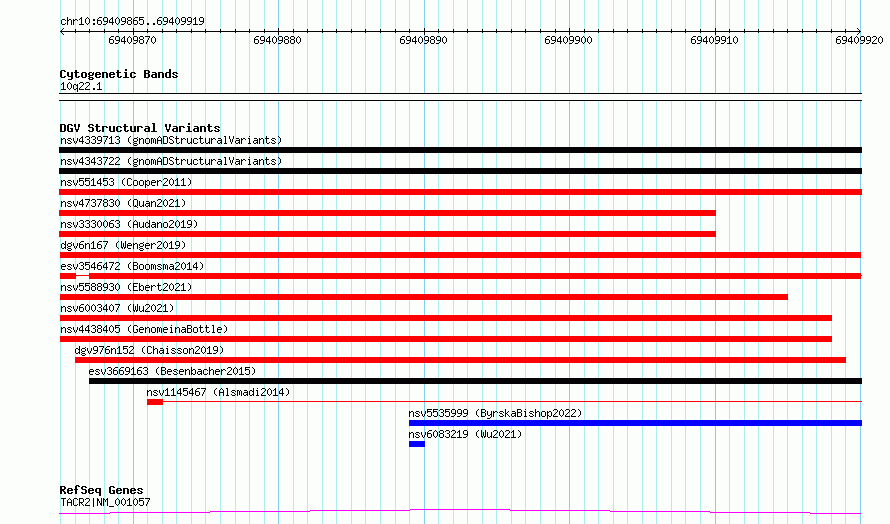This screenshot has height=524, width=890.
Task: Click the red bar of nsv4438405
Action: coord(446,339)
